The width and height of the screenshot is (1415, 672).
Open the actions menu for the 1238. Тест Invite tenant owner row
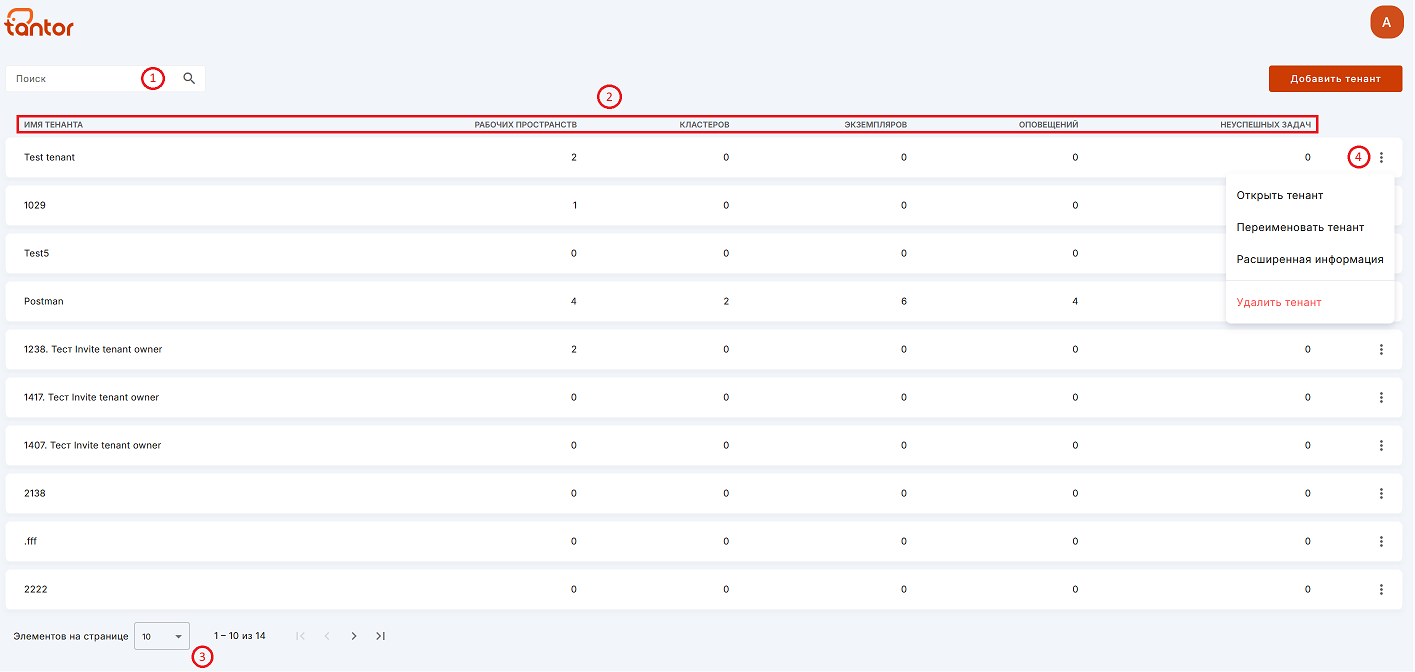click(1381, 349)
